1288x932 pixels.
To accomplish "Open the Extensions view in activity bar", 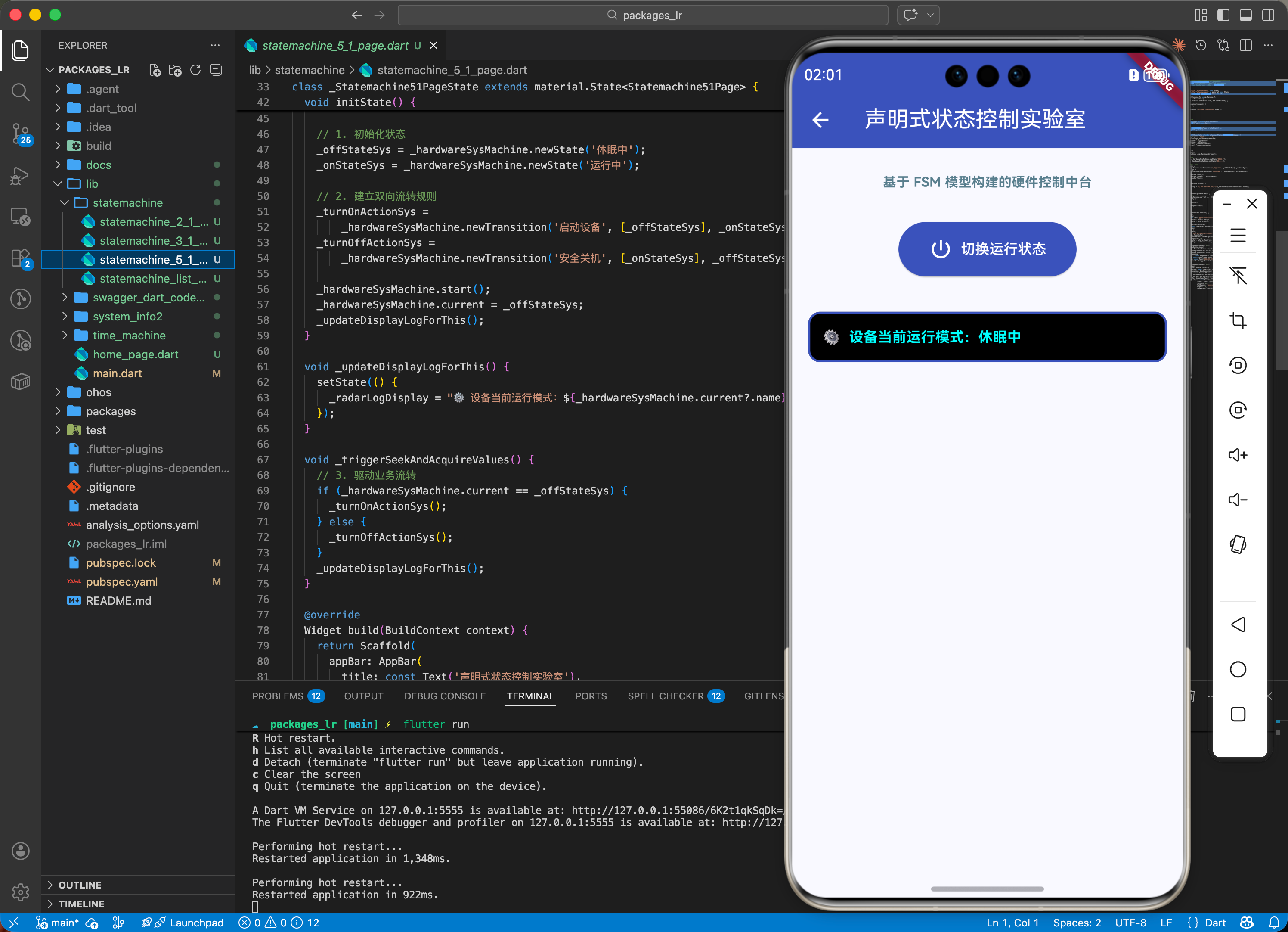I will pos(20,258).
